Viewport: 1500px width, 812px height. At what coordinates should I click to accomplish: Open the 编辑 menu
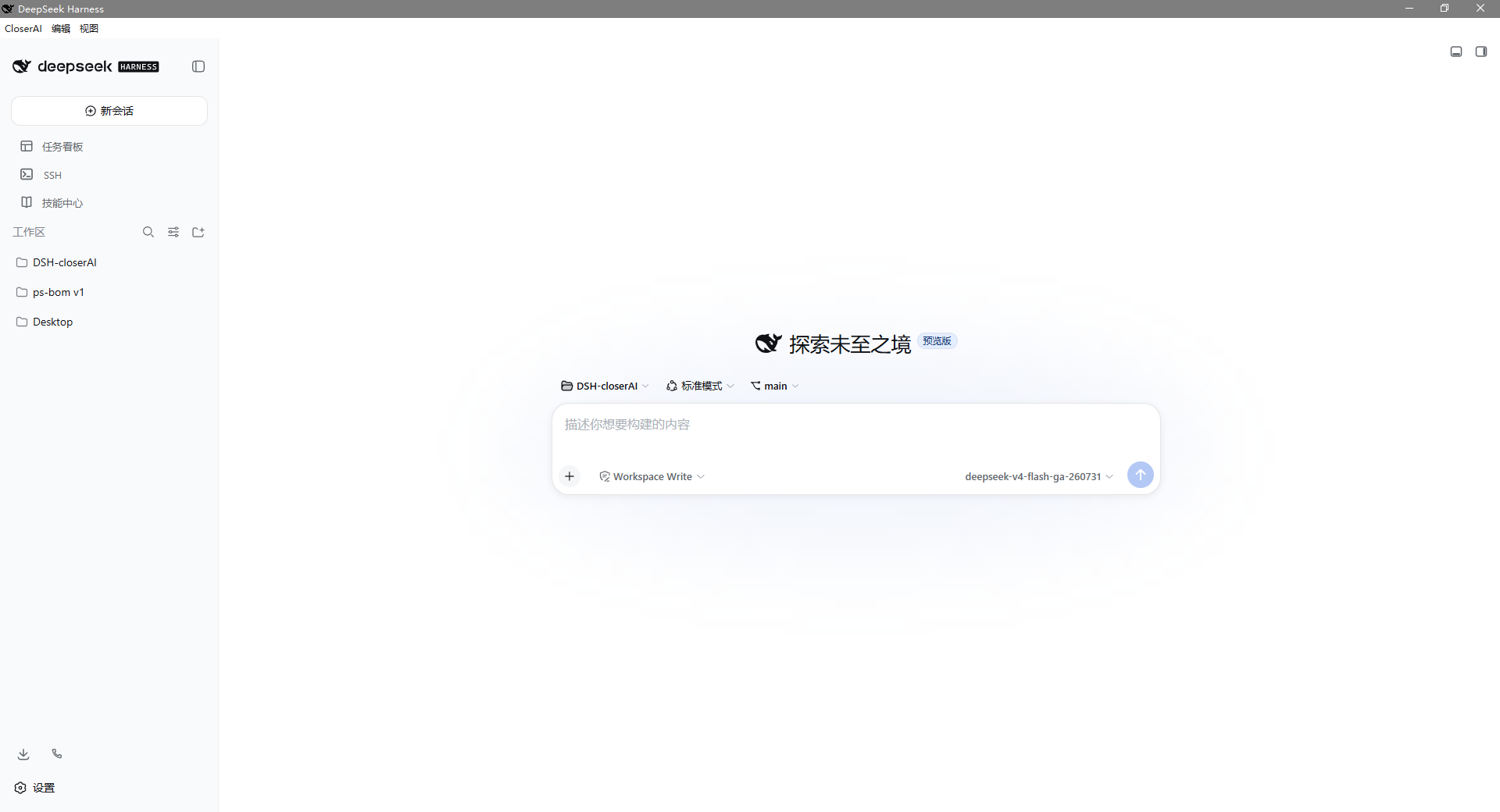(61, 29)
